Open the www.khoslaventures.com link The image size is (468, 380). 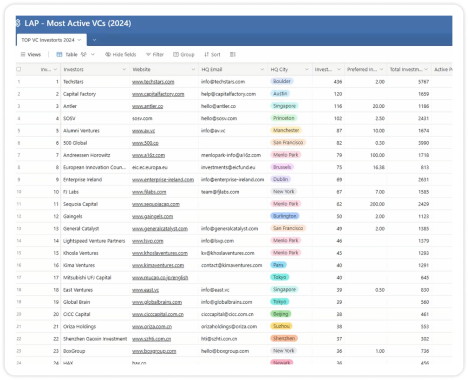160,253
